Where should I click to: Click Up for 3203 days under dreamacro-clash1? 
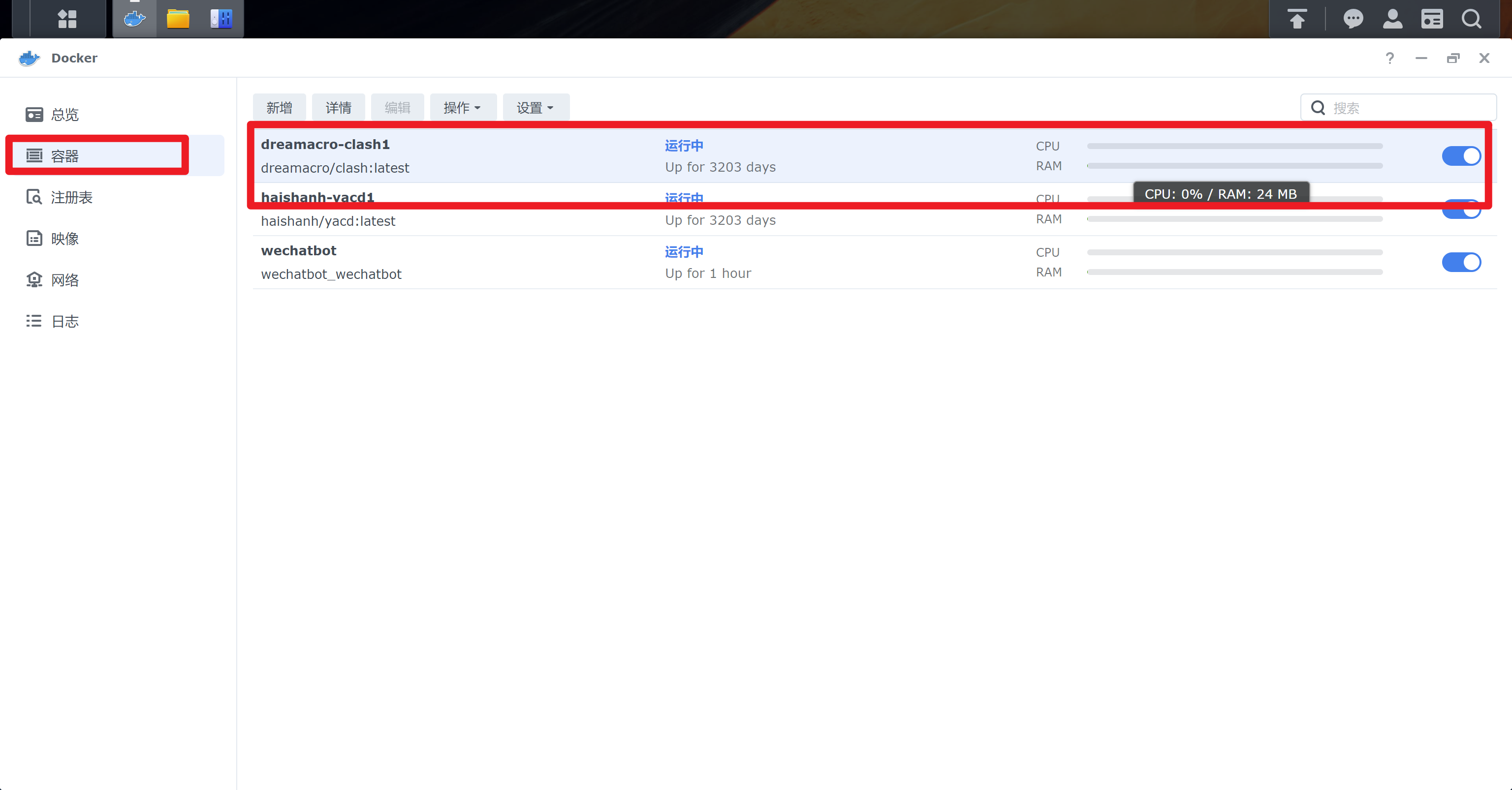[720, 167]
